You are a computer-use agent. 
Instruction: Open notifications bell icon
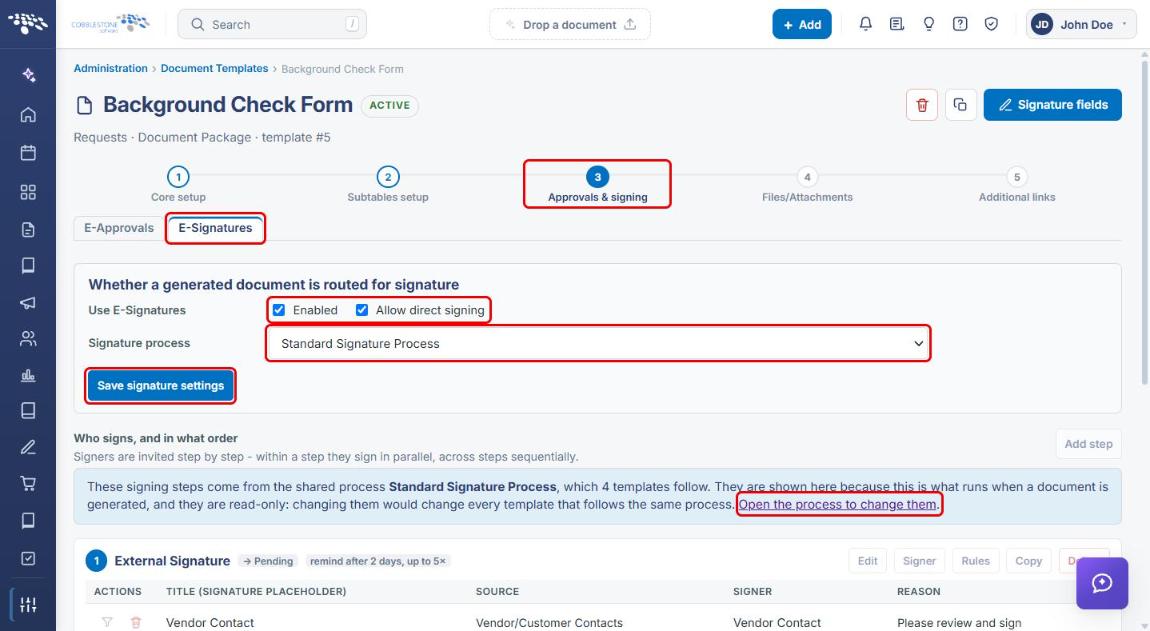click(865, 24)
